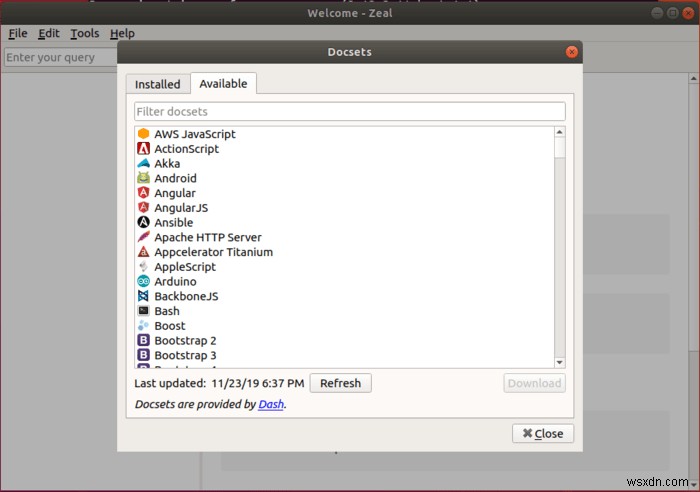Open the Tools menu

pos(85,33)
